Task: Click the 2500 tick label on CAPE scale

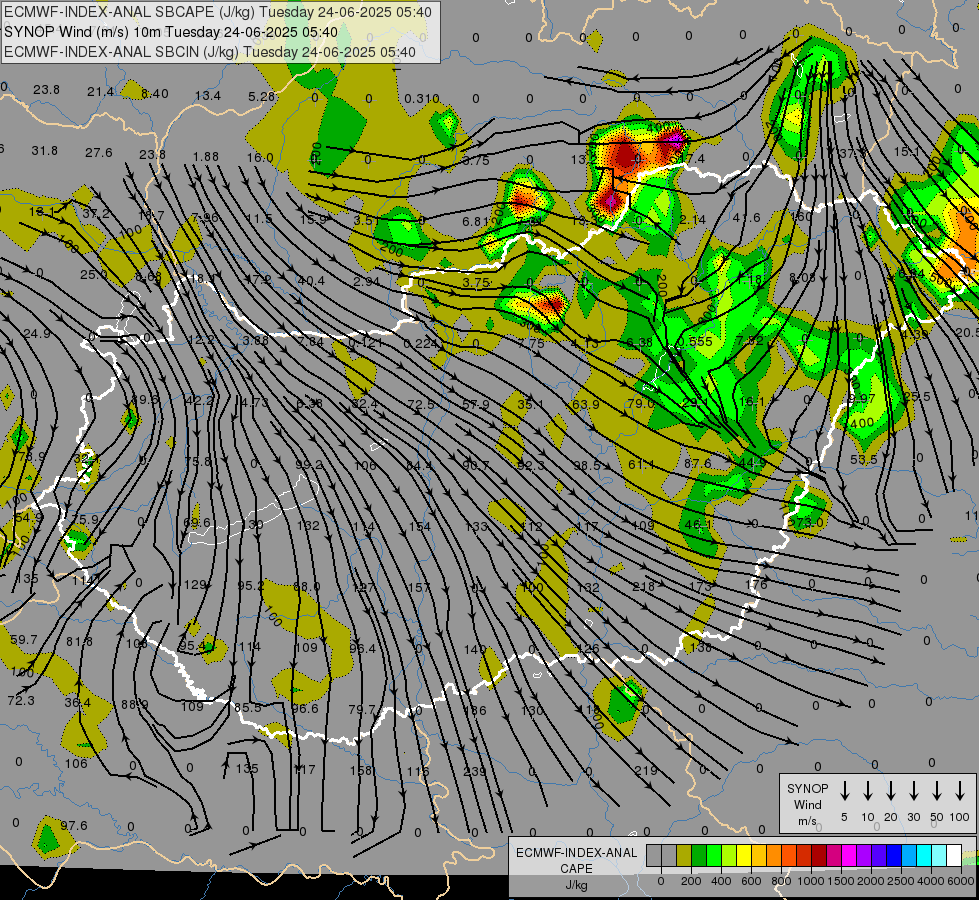Action: (x=900, y=881)
